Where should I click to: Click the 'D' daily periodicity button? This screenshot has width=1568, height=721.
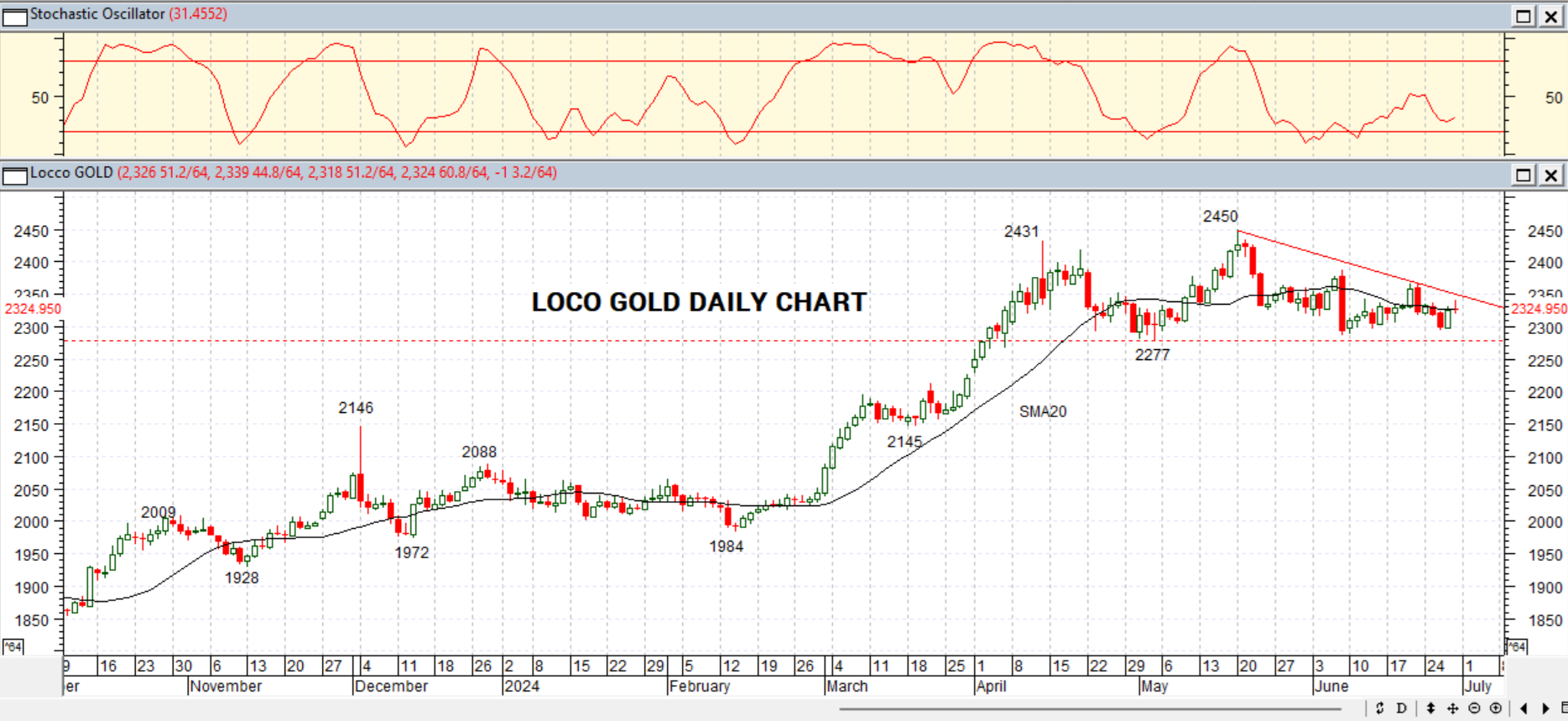pyautogui.click(x=1402, y=708)
